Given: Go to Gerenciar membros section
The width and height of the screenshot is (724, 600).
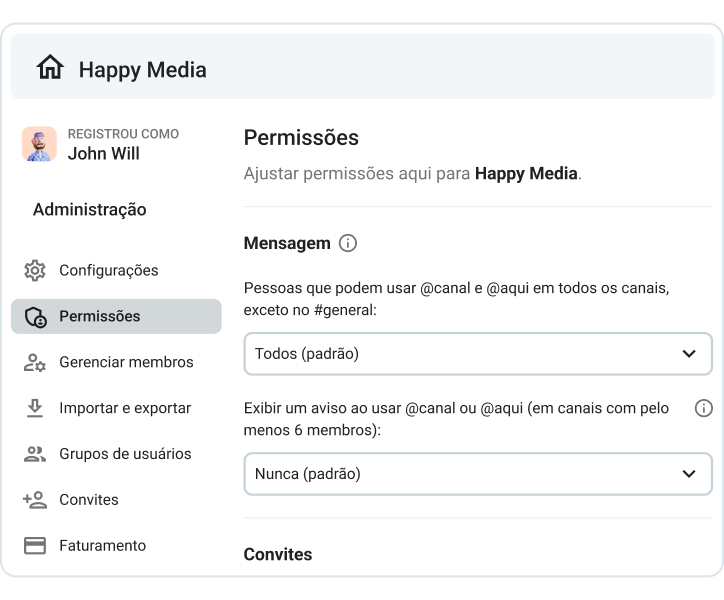Looking at the screenshot, I should (126, 362).
